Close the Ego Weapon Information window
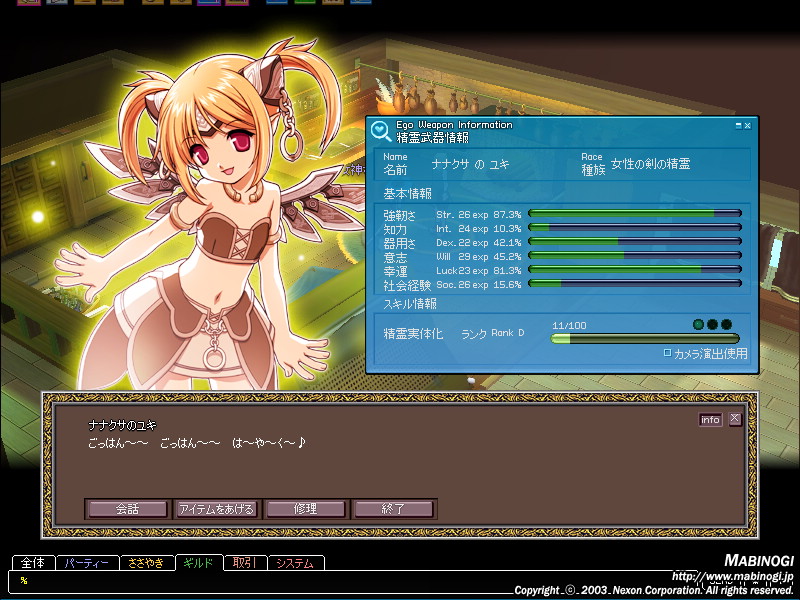The image size is (800, 600). tap(747, 126)
